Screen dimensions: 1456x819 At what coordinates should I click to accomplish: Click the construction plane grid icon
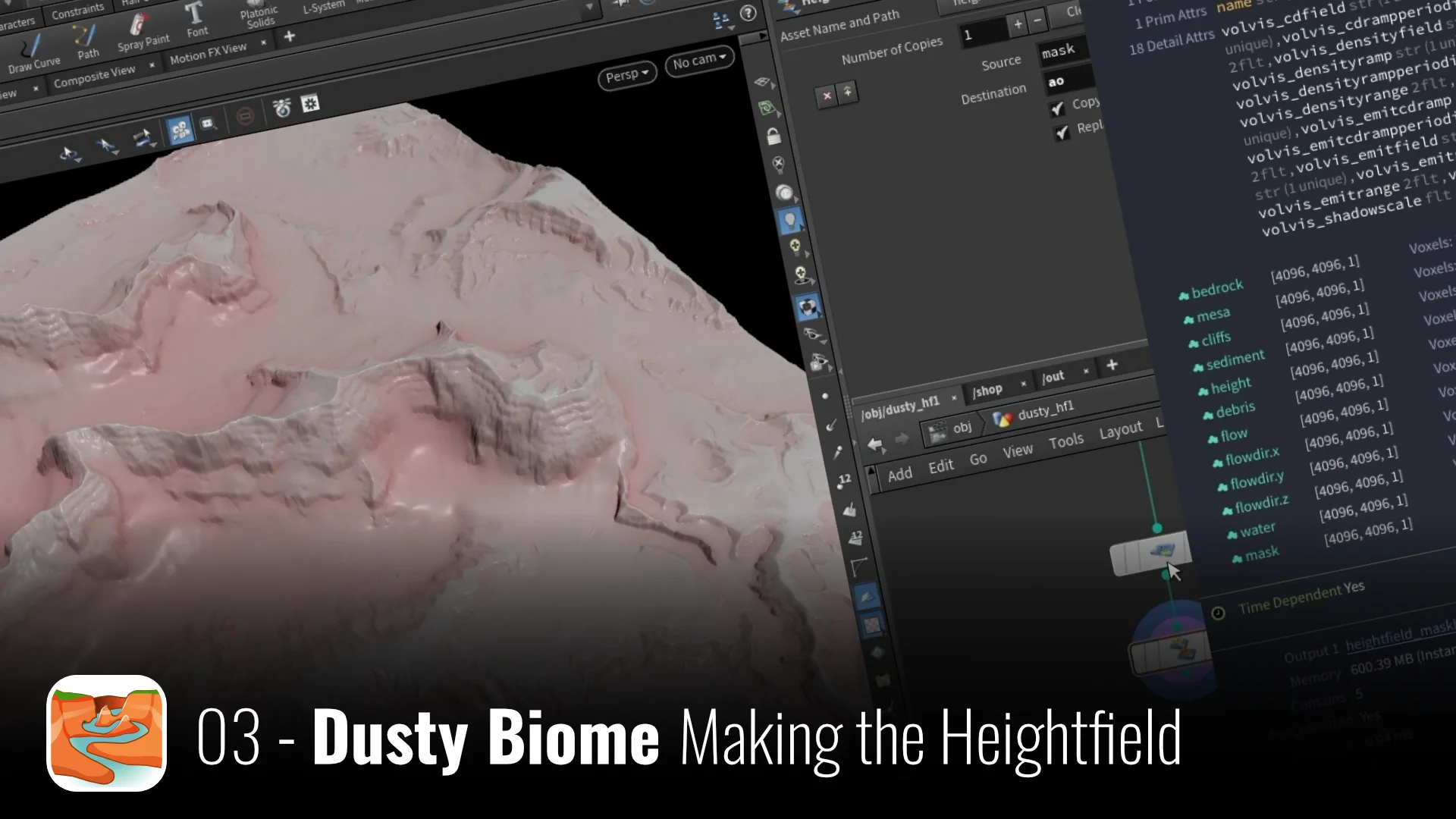pos(762,82)
